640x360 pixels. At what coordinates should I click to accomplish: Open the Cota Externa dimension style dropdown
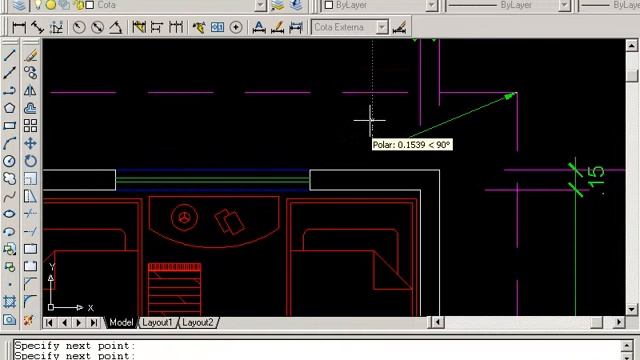click(x=382, y=27)
